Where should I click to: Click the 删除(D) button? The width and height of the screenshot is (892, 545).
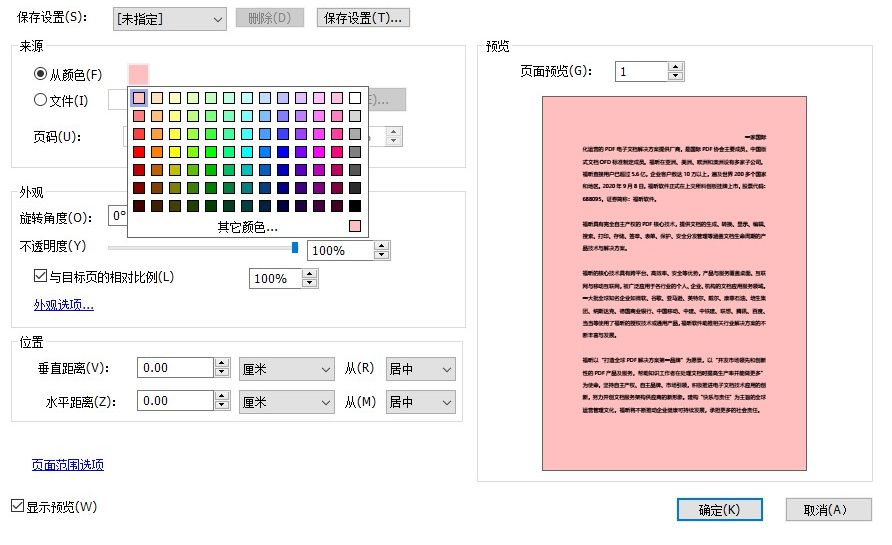tap(270, 18)
